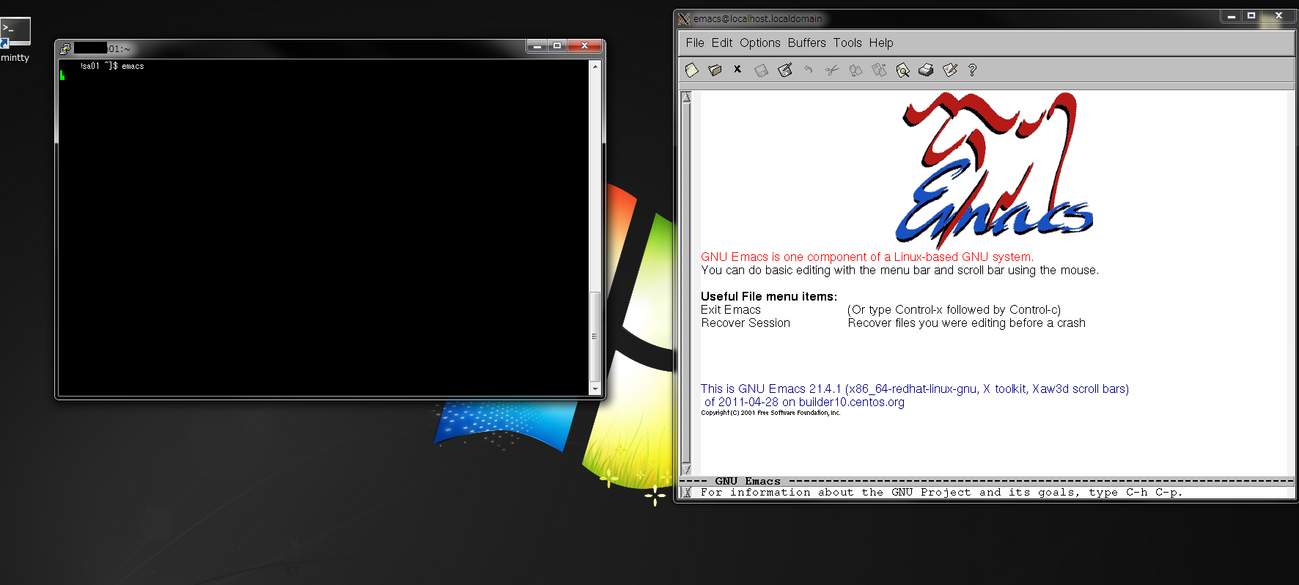Click the "GNU Emacs" mode line bar

click(x=985, y=481)
